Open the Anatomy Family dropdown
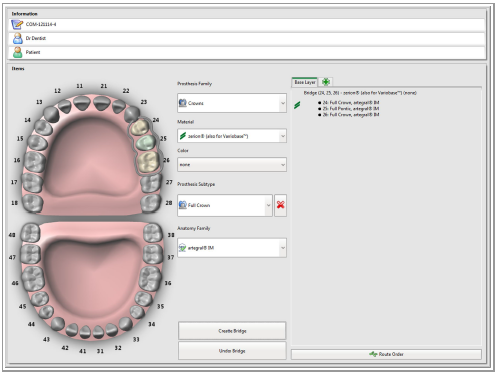This screenshot has height=377, width=499. click(232, 248)
